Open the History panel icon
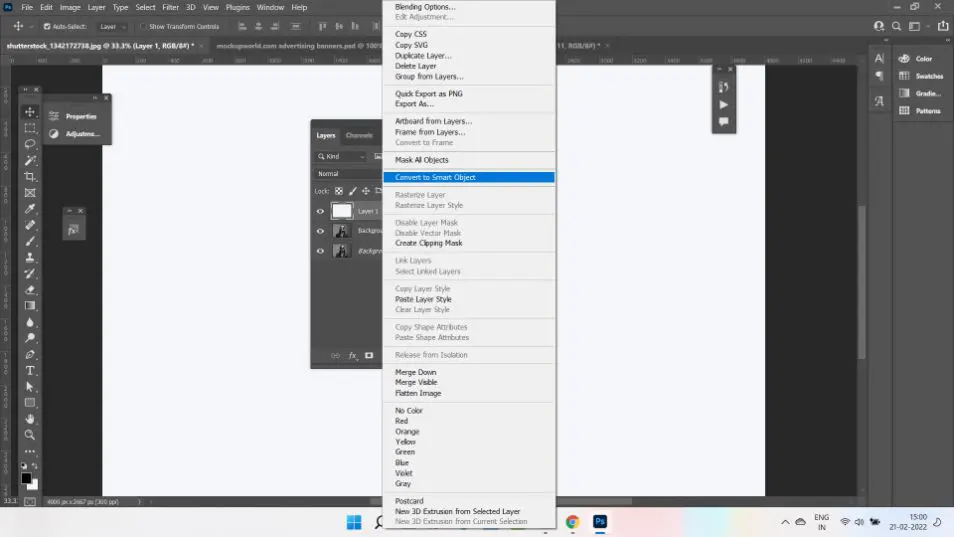Image resolution: width=954 pixels, height=537 pixels. coord(724,87)
